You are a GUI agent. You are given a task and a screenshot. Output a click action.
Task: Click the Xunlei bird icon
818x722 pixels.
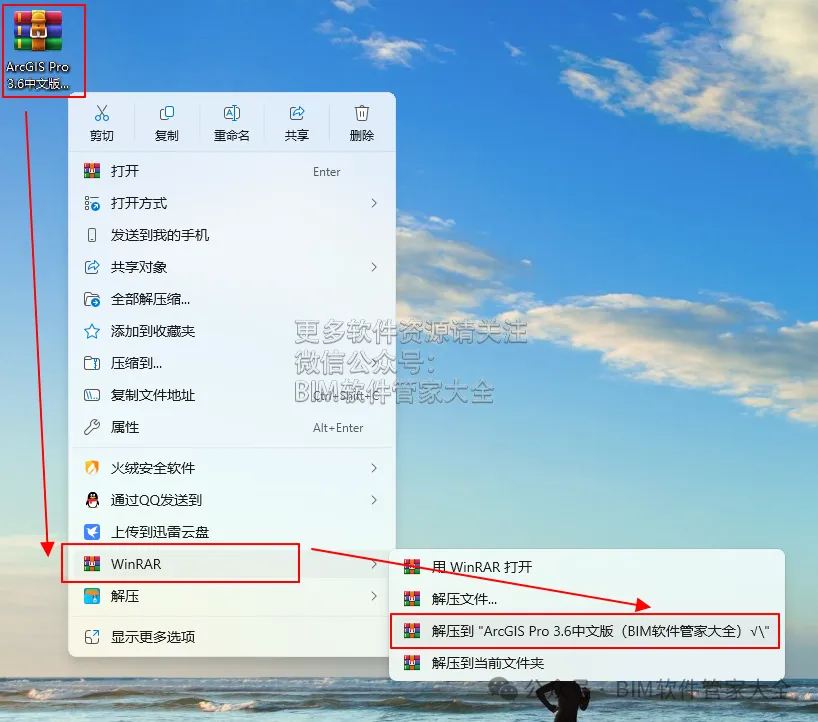[x=92, y=532]
